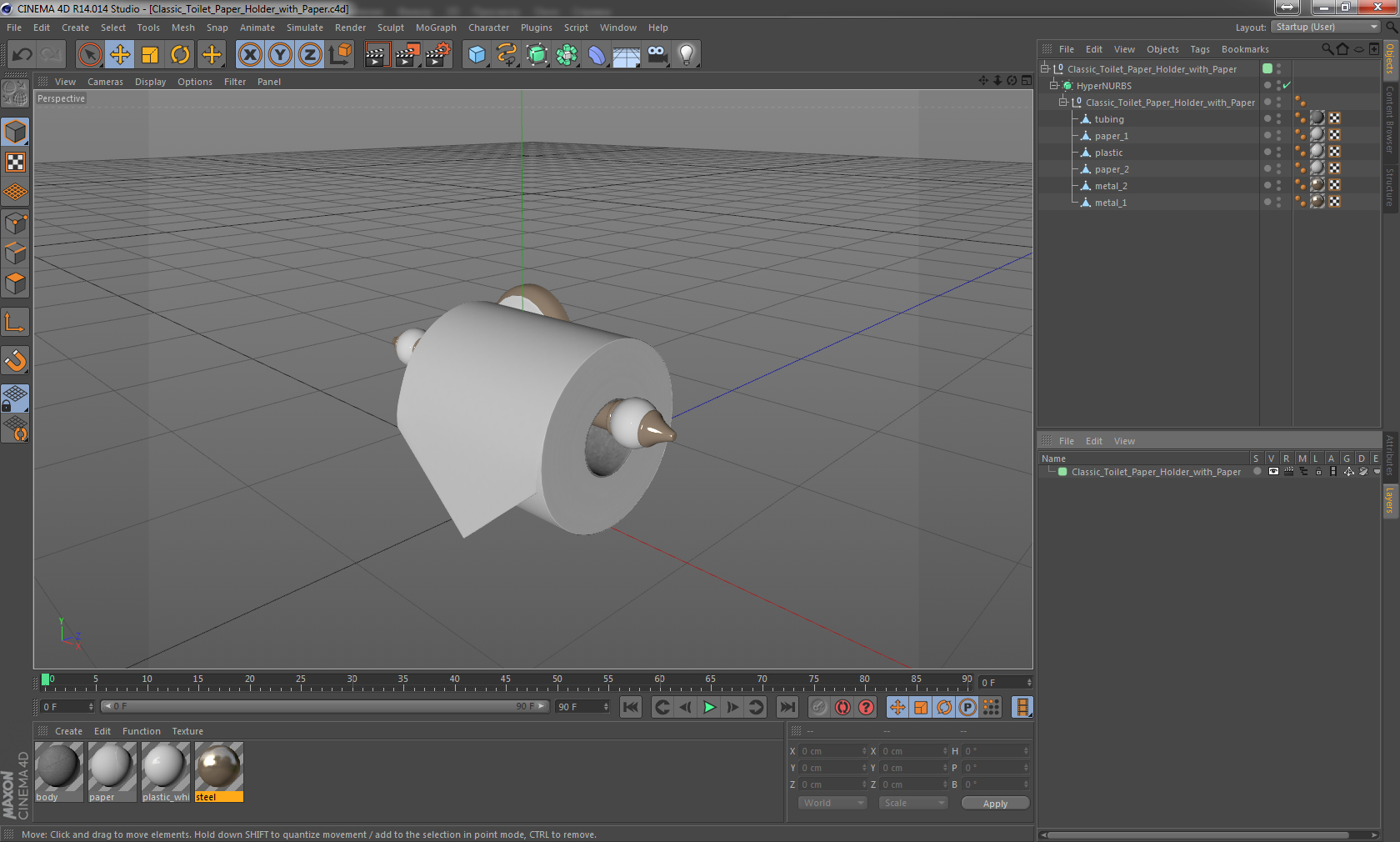Screen dimensions: 1400x842
Task: Select the steel material swatch
Action: (x=218, y=772)
